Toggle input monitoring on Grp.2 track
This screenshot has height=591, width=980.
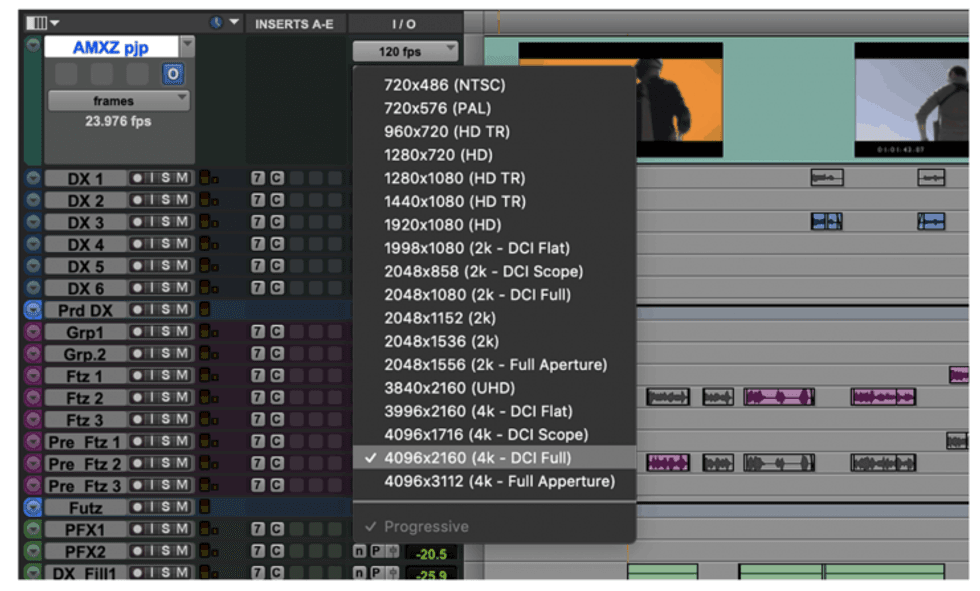(151, 354)
